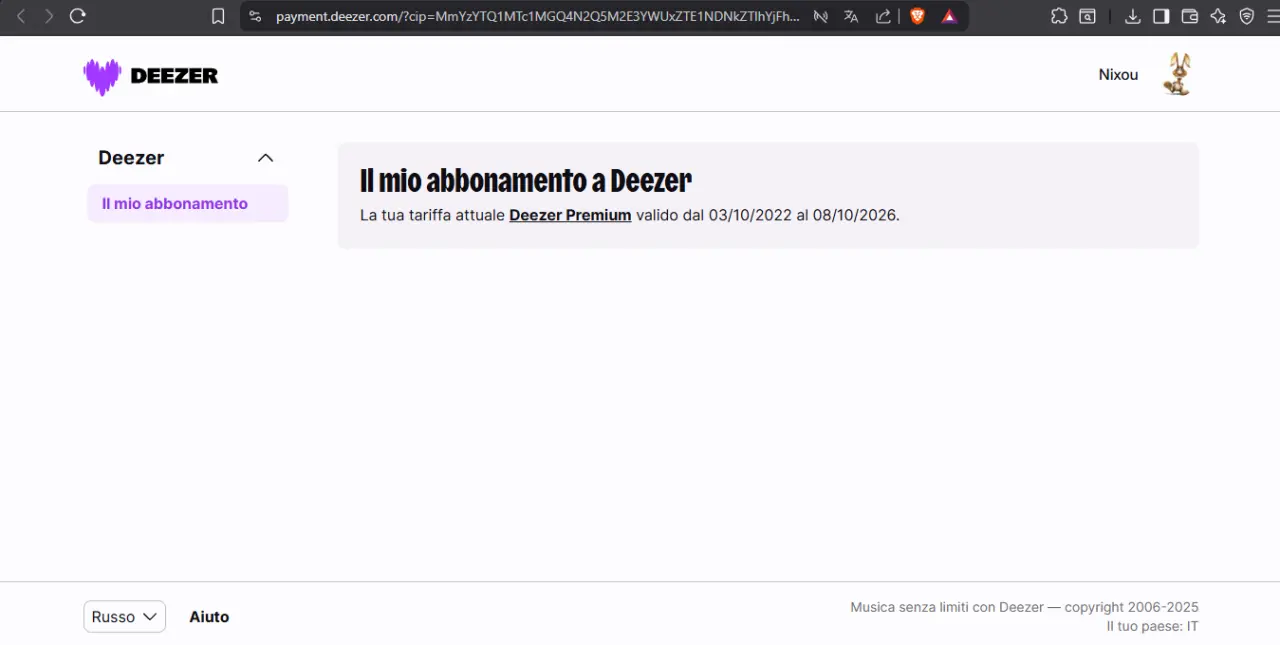Go forward to the next page
The image size is (1280, 645).
(48, 16)
